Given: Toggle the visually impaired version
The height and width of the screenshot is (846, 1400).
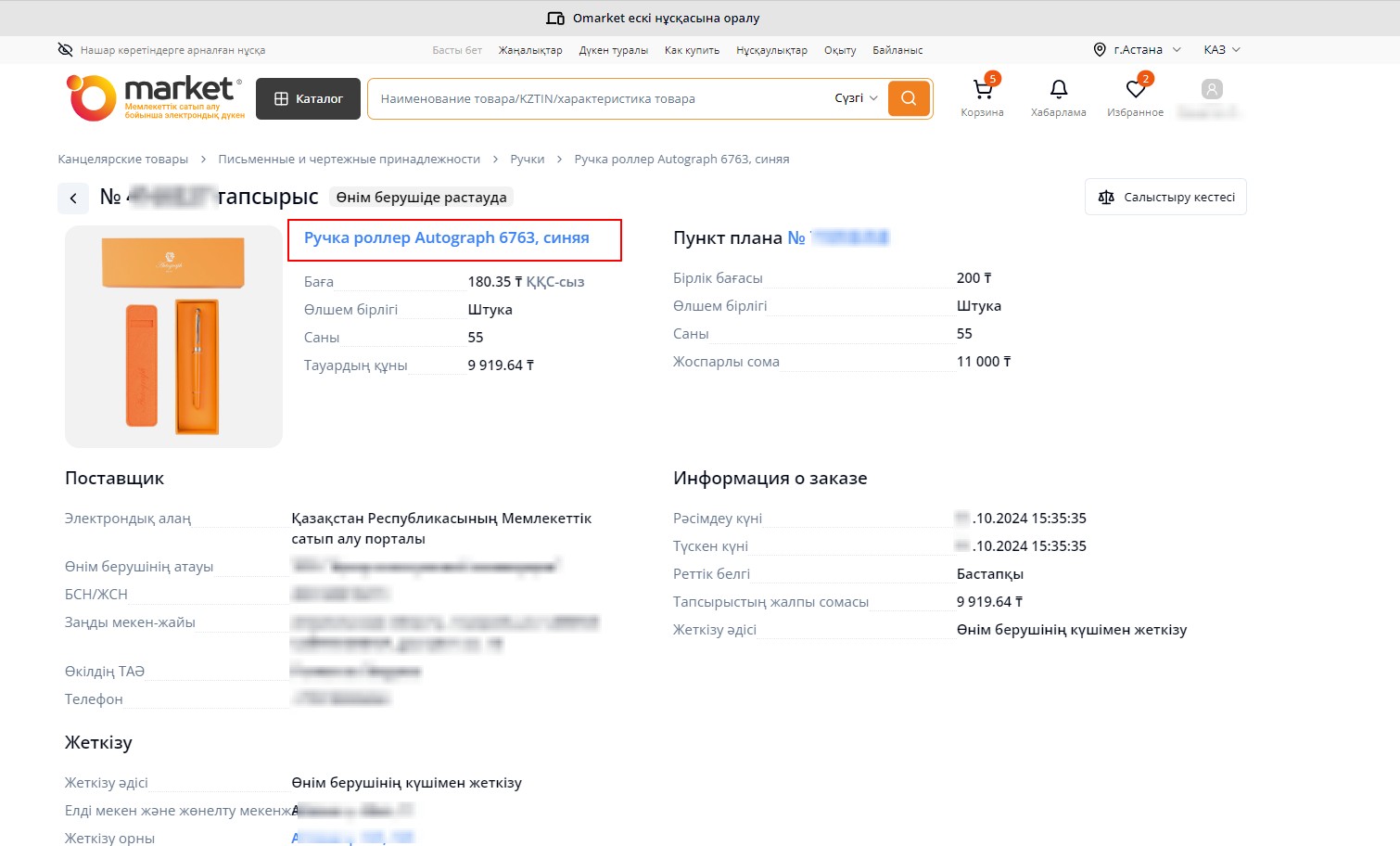Looking at the screenshot, I should coord(161,50).
